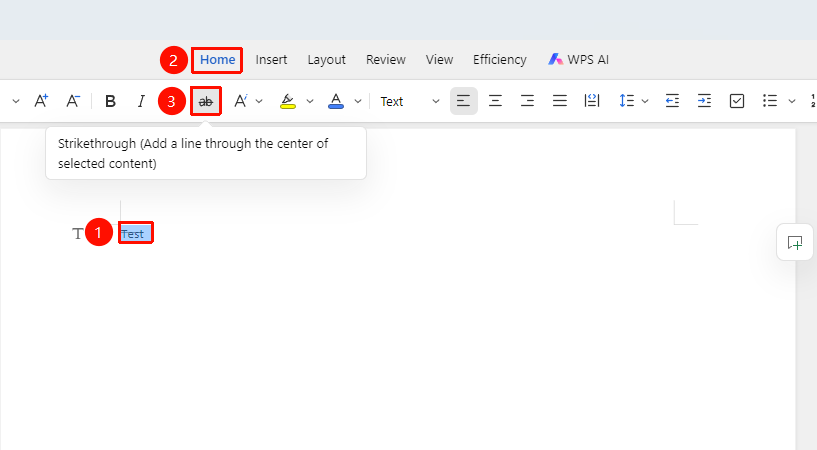Image resolution: width=817 pixels, height=450 pixels.
Task: Click the distributed alignment icon
Action: pyautogui.click(x=592, y=101)
